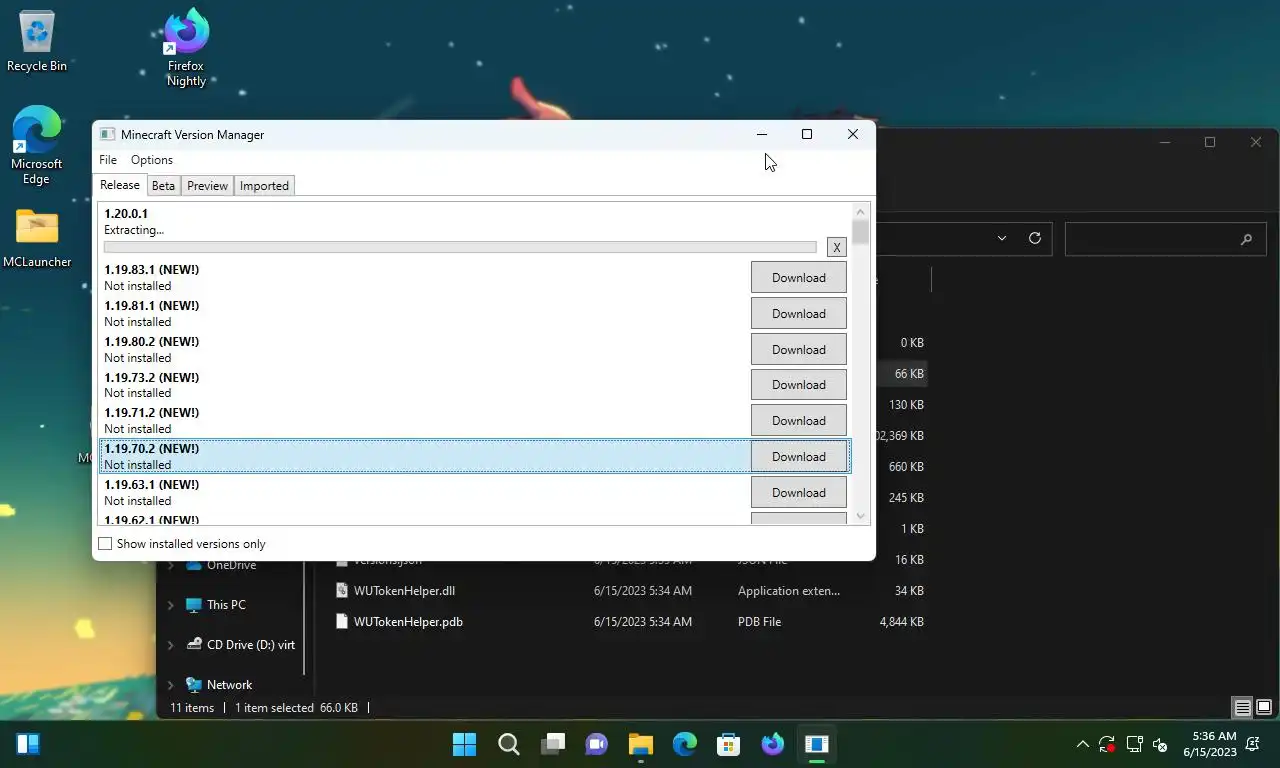Switch to the Beta tab

(163, 186)
